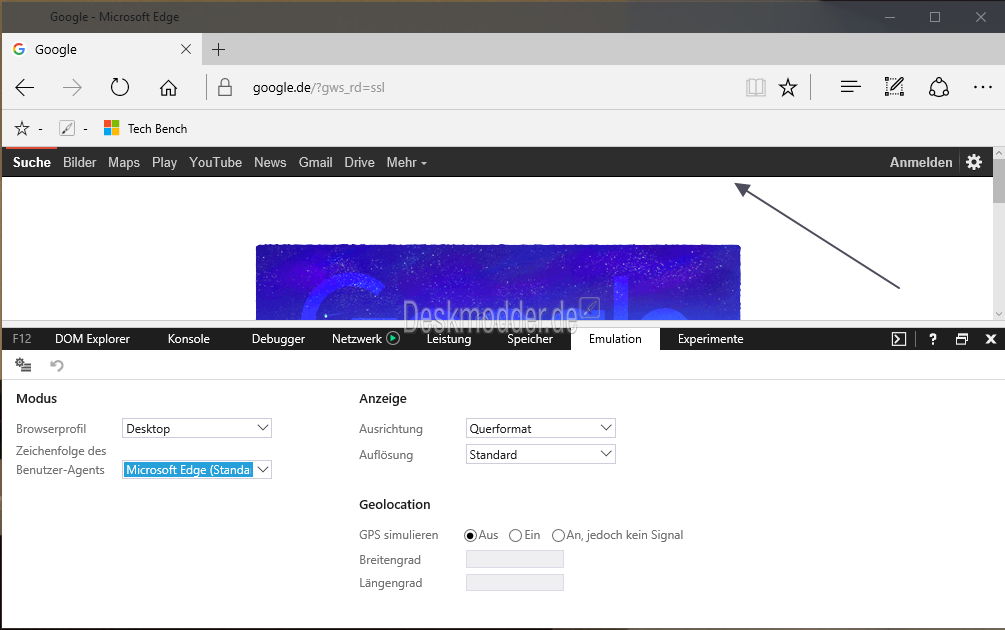The image size is (1005, 630).
Task: Click the forward navigation arrow
Action: pyautogui.click(x=72, y=87)
